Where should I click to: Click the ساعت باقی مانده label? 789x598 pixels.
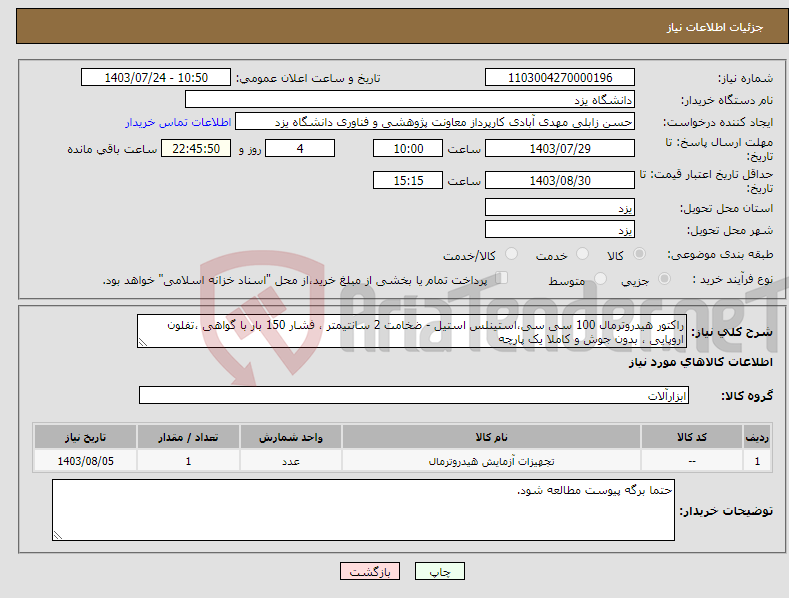[112, 150]
